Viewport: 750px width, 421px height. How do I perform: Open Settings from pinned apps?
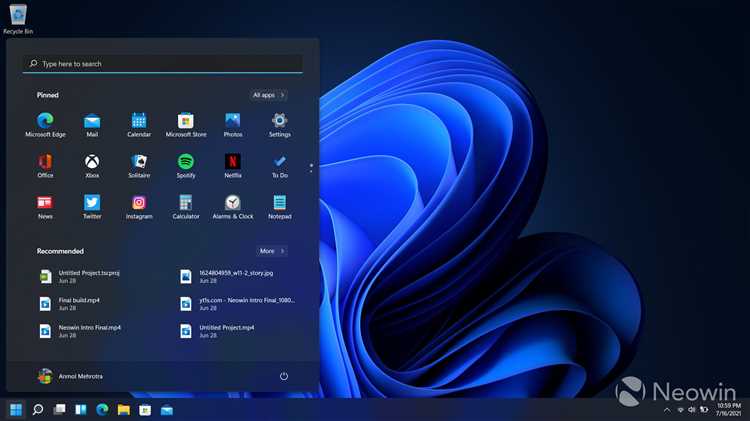[x=279, y=124]
